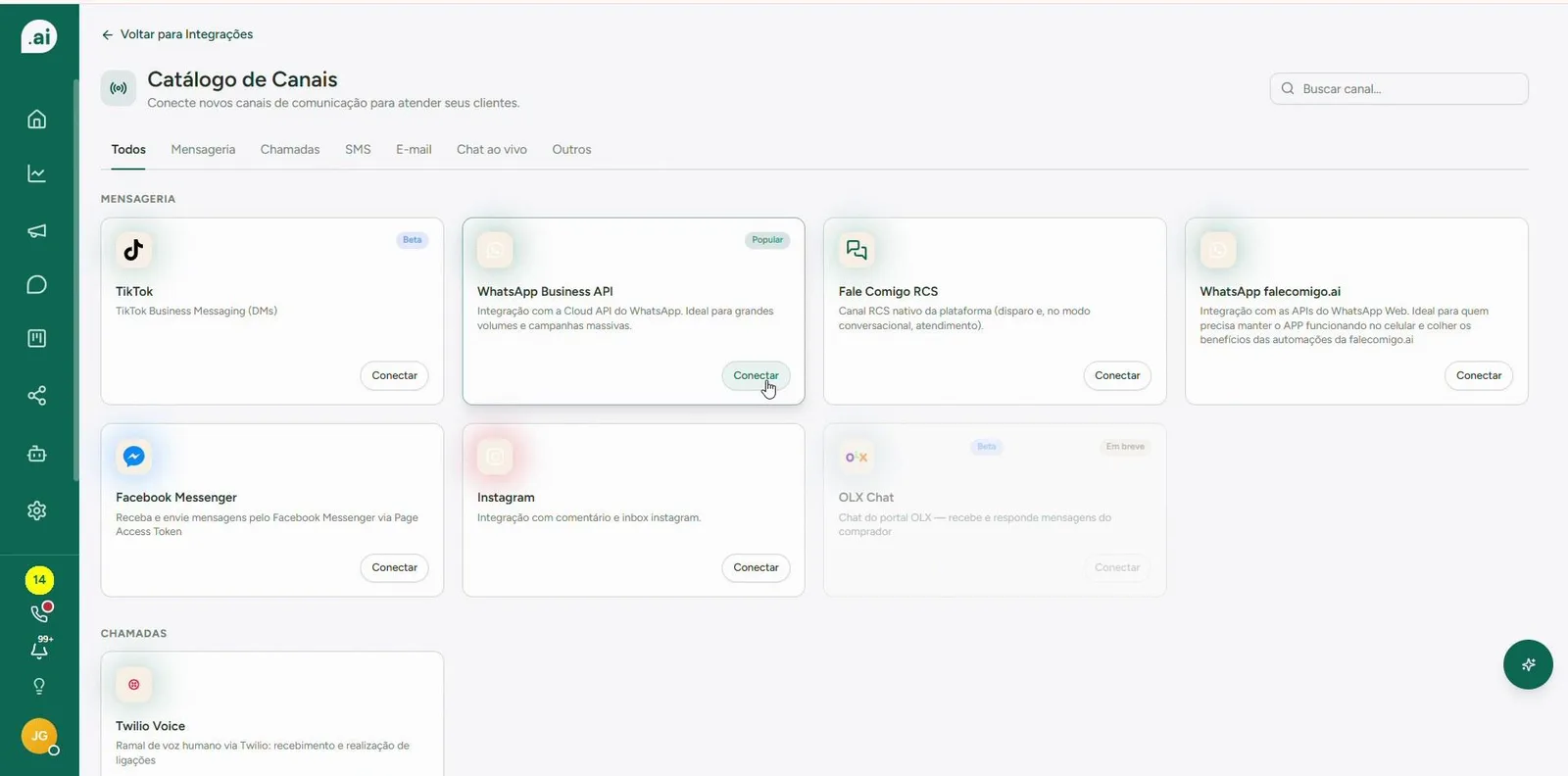Open the notifications bell icon

(x=39, y=649)
